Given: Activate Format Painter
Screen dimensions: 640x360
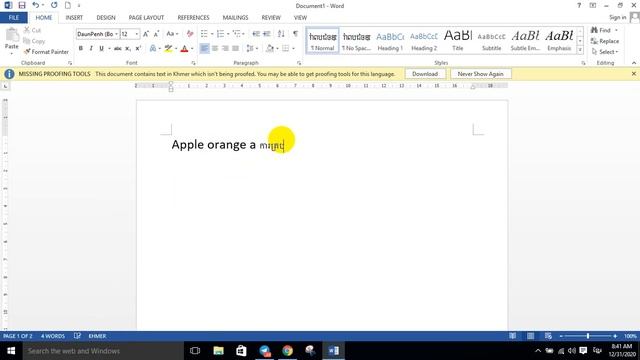Looking at the screenshot, I should 46,52.
